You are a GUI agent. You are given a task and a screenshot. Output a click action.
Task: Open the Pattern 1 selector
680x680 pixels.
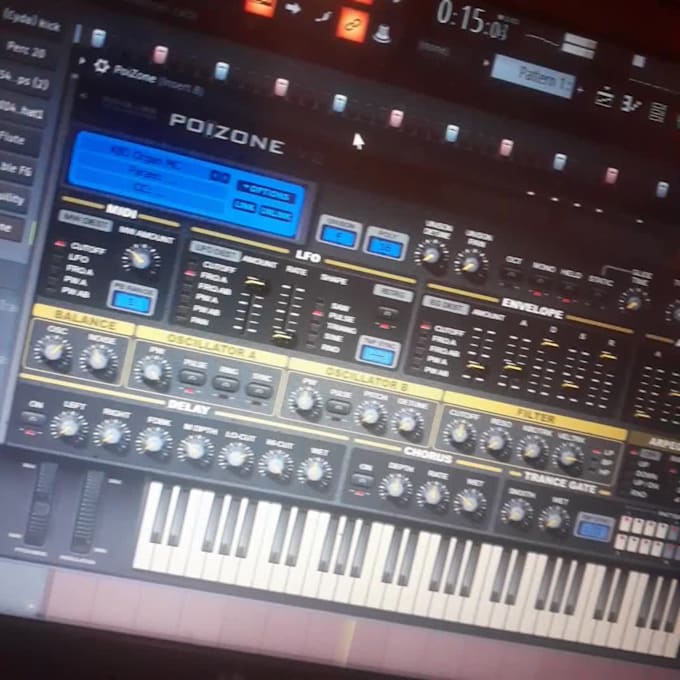[534, 76]
